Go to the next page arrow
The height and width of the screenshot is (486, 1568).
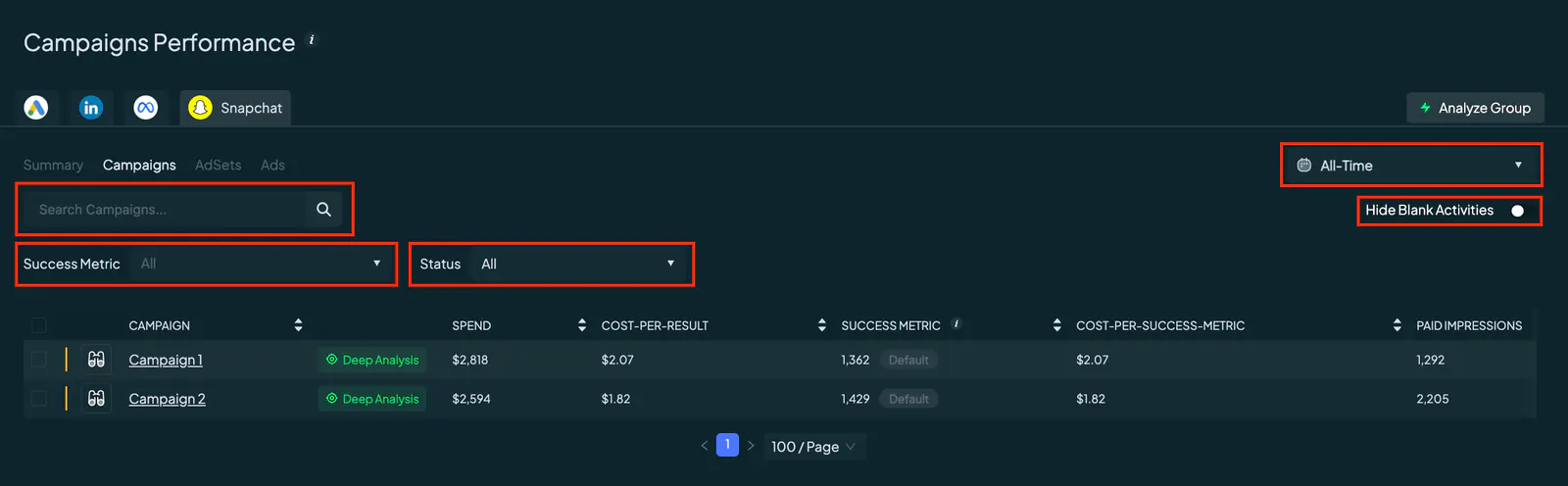tap(751, 446)
